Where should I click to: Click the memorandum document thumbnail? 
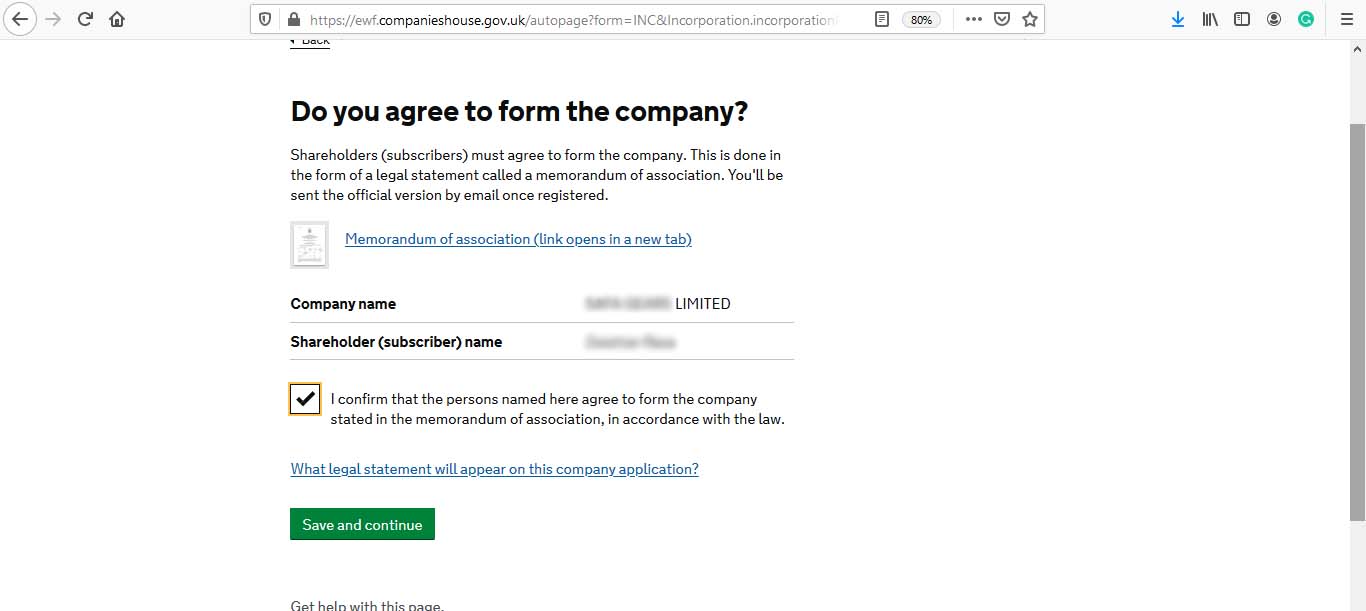(309, 244)
